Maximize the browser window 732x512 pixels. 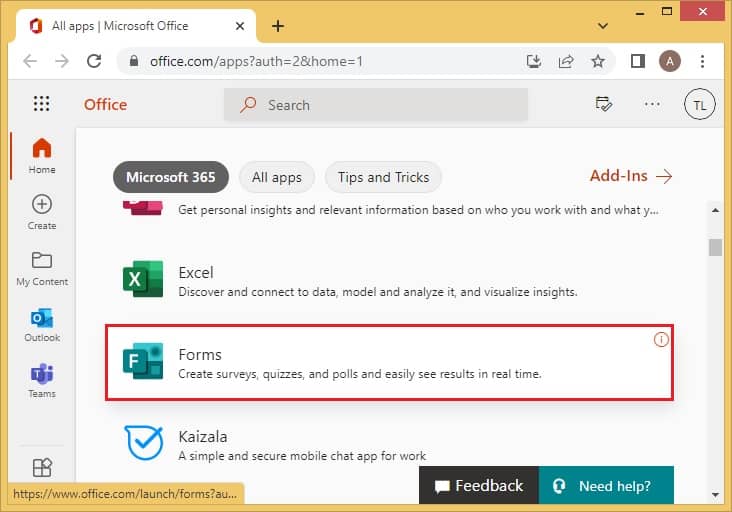click(667, 11)
